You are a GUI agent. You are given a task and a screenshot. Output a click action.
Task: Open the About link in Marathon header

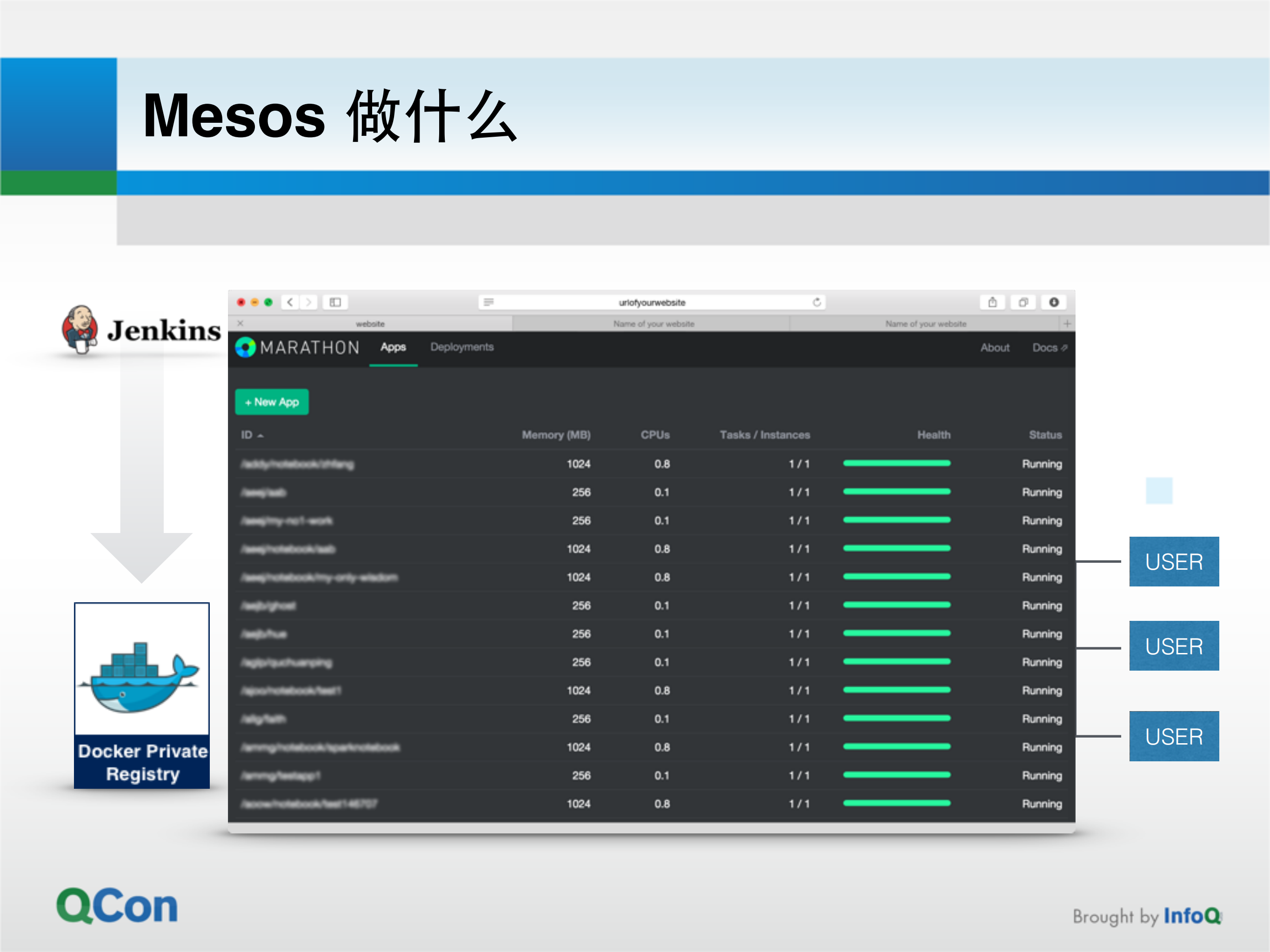click(x=995, y=348)
